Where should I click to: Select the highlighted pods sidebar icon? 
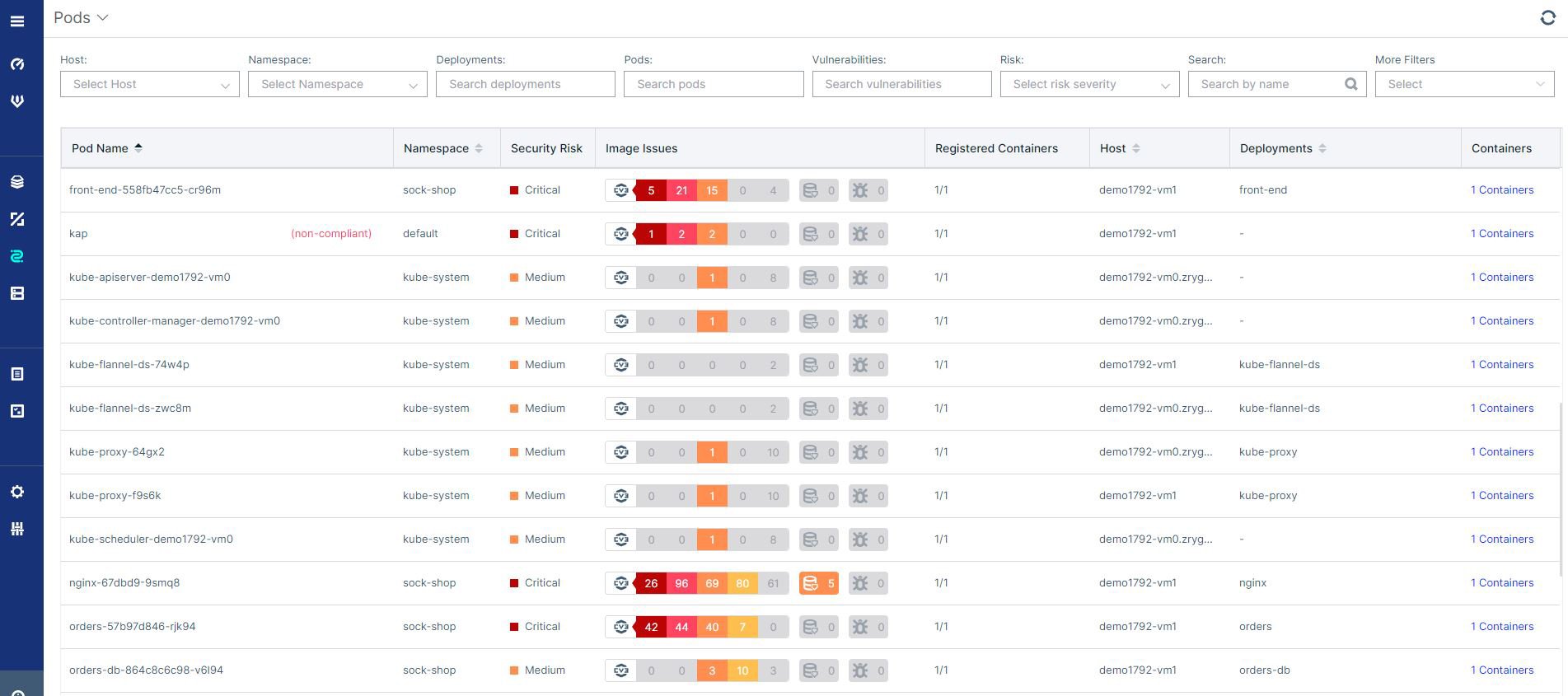(16, 256)
